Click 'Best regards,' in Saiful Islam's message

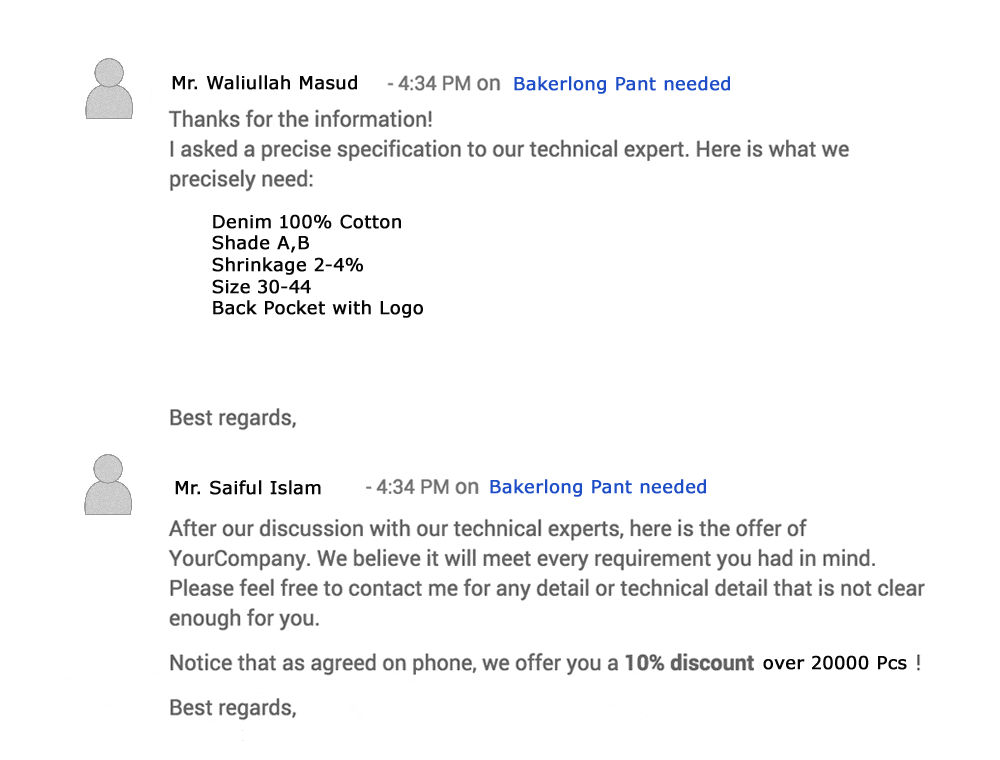pyautogui.click(x=232, y=708)
